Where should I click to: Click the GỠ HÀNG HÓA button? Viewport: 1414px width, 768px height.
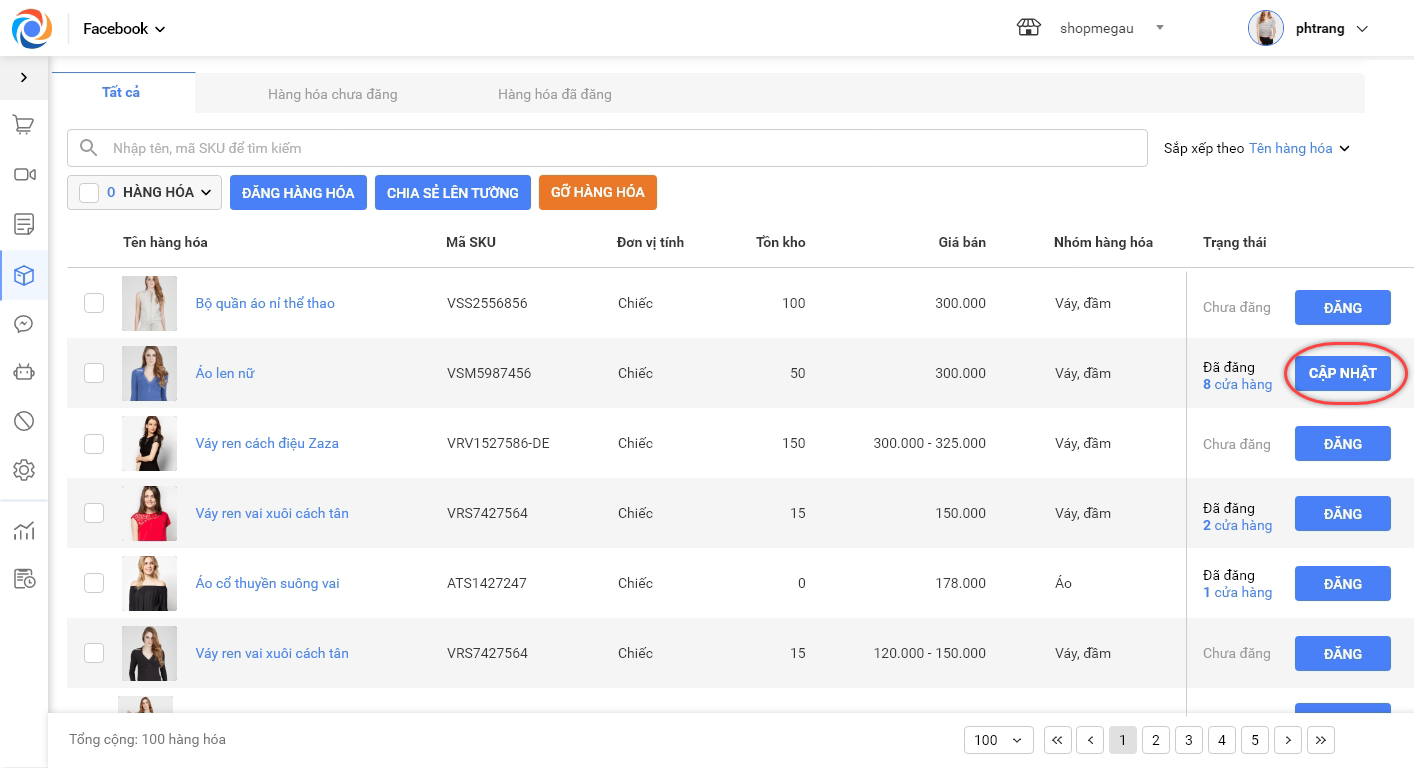(x=597, y=192)
